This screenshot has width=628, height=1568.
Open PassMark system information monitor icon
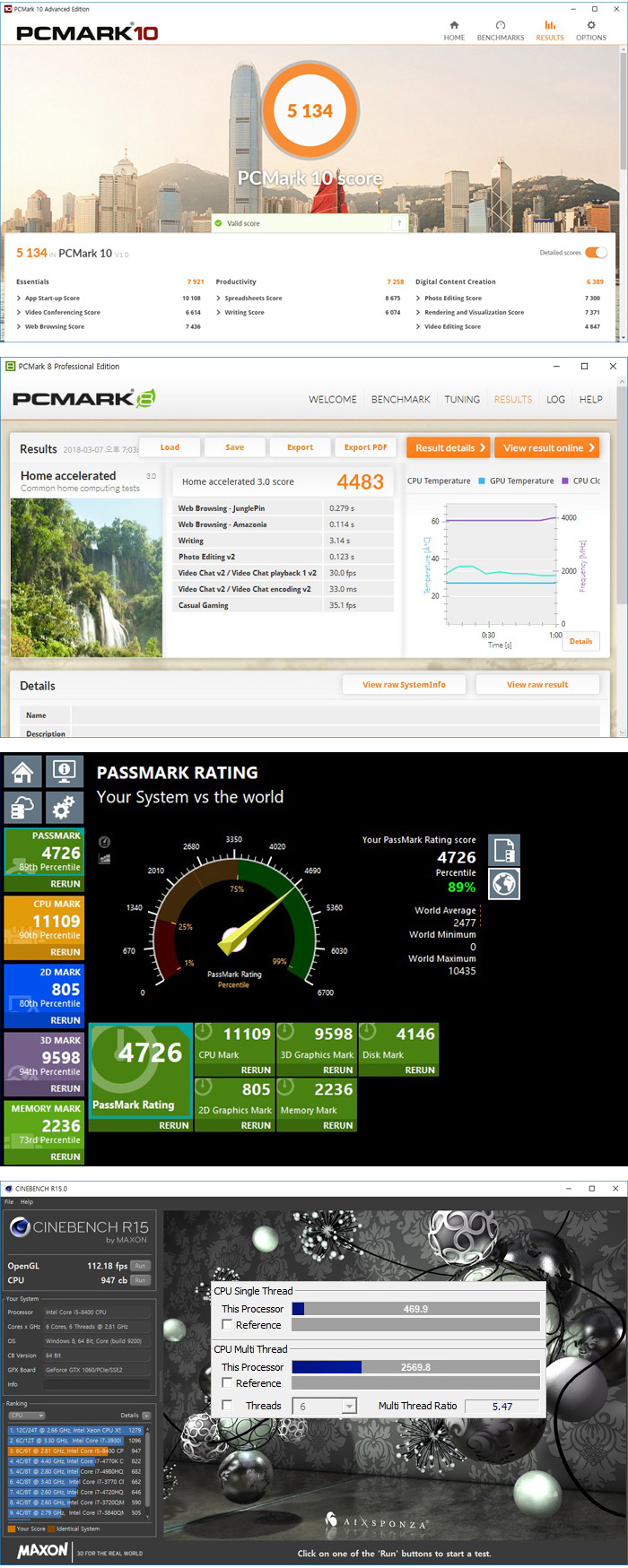pos(64,771)
